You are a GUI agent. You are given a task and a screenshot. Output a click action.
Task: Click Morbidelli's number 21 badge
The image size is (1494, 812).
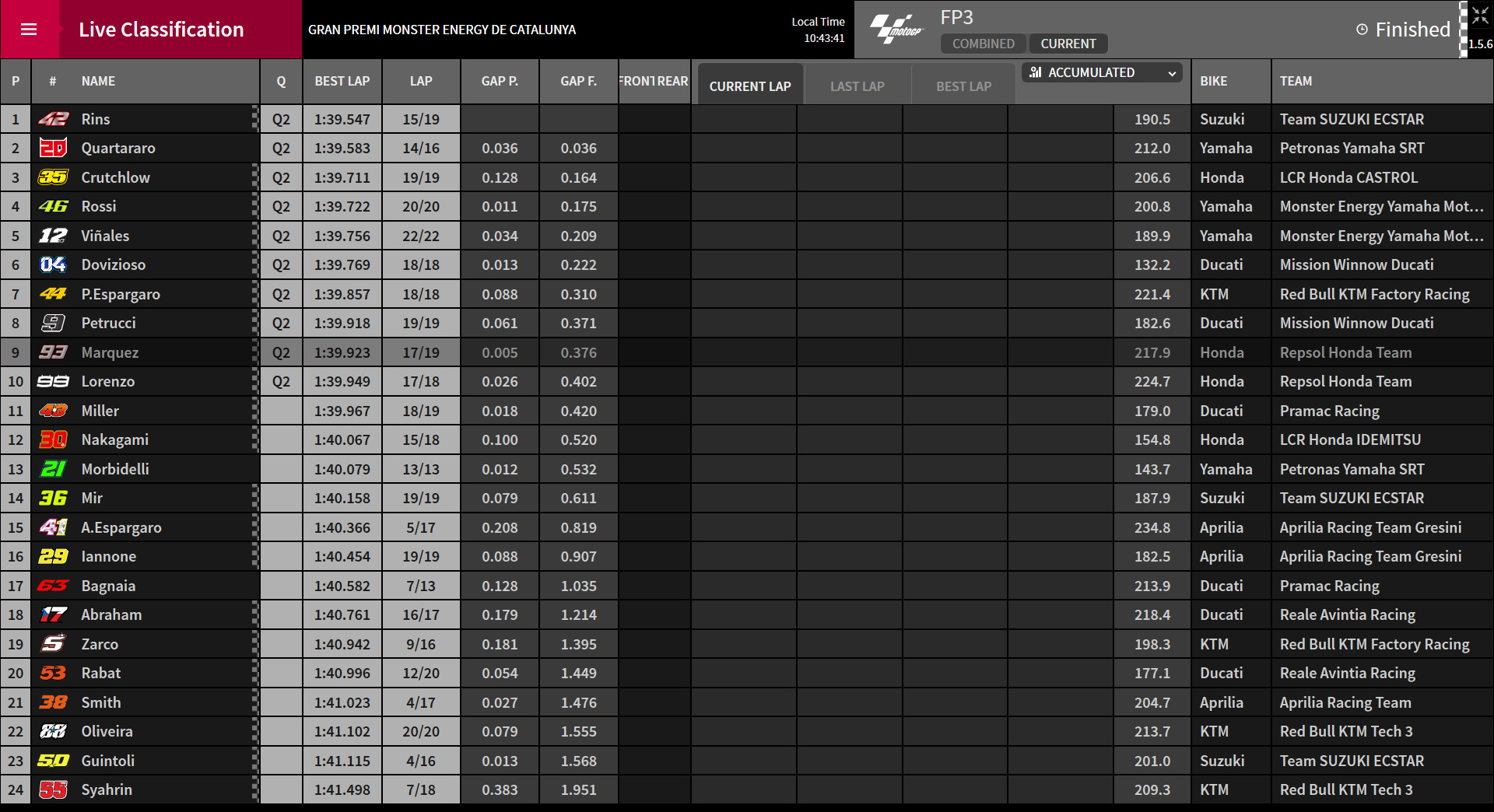click(x=54, y=469)
